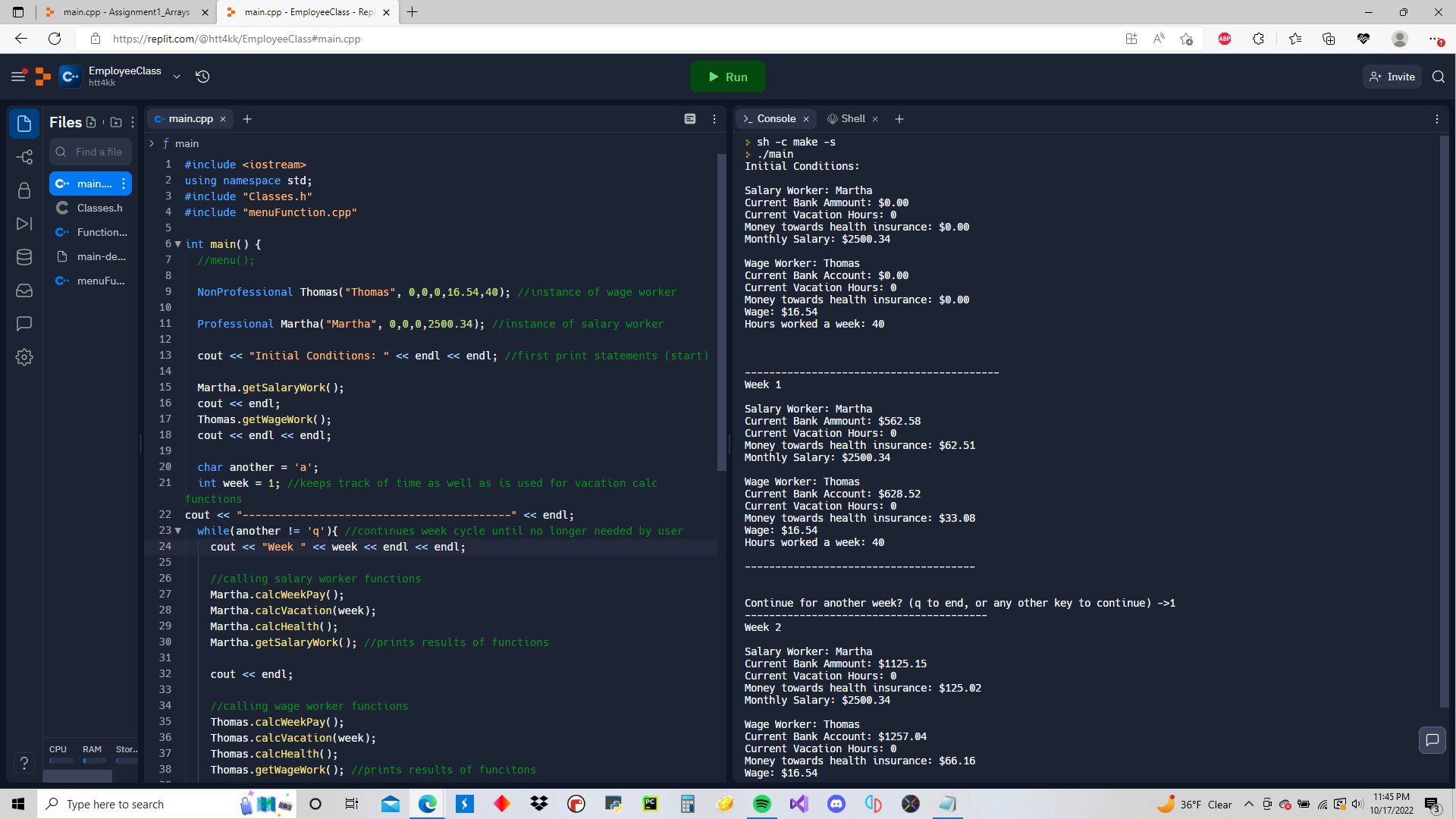This screenshot has height=819, width=1456.
Task: Click the add-file icon in Files panel
Action: pyautogui.click(x=92, y=122)
